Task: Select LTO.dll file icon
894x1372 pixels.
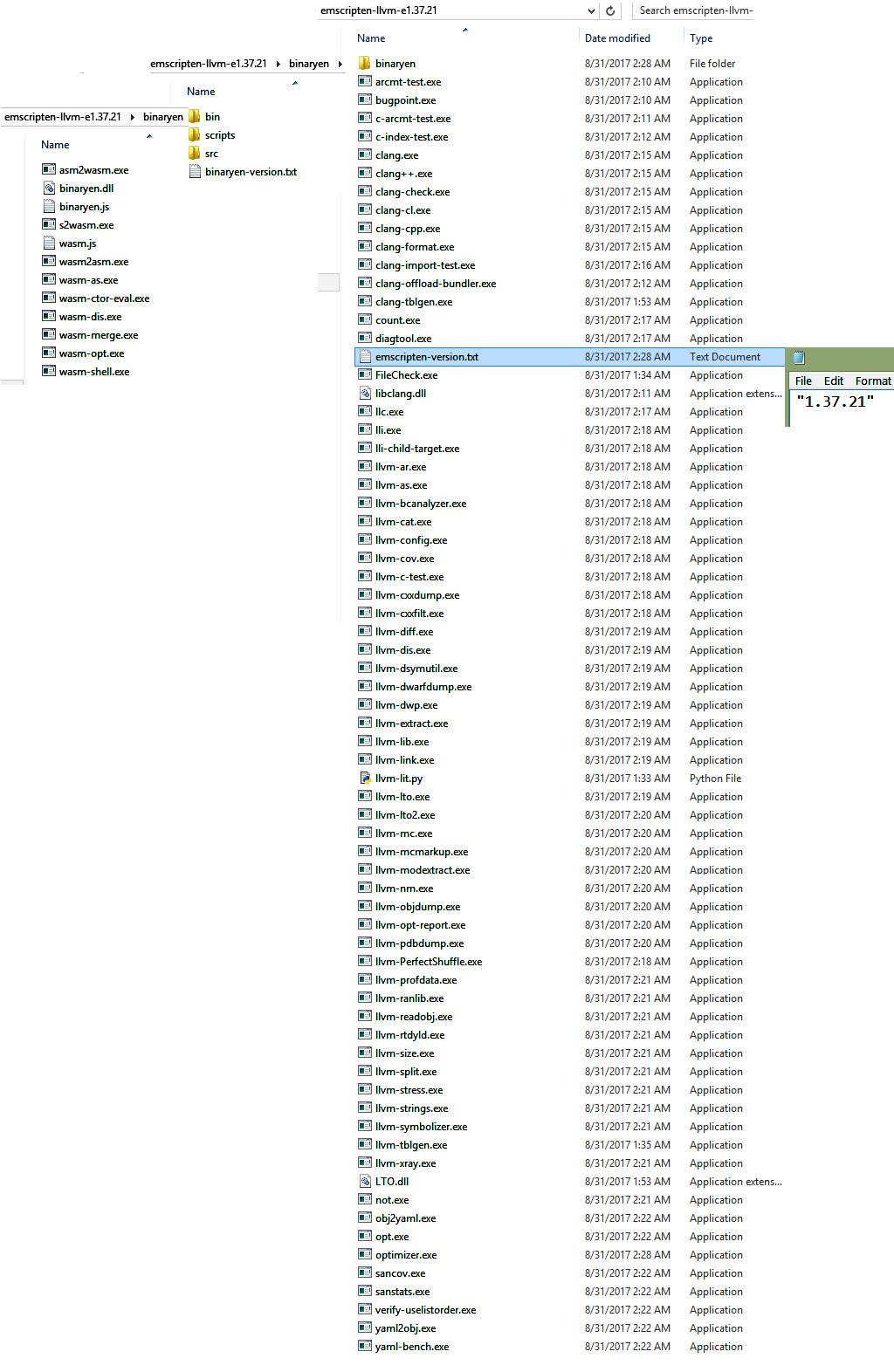Action: (365, 1181)
